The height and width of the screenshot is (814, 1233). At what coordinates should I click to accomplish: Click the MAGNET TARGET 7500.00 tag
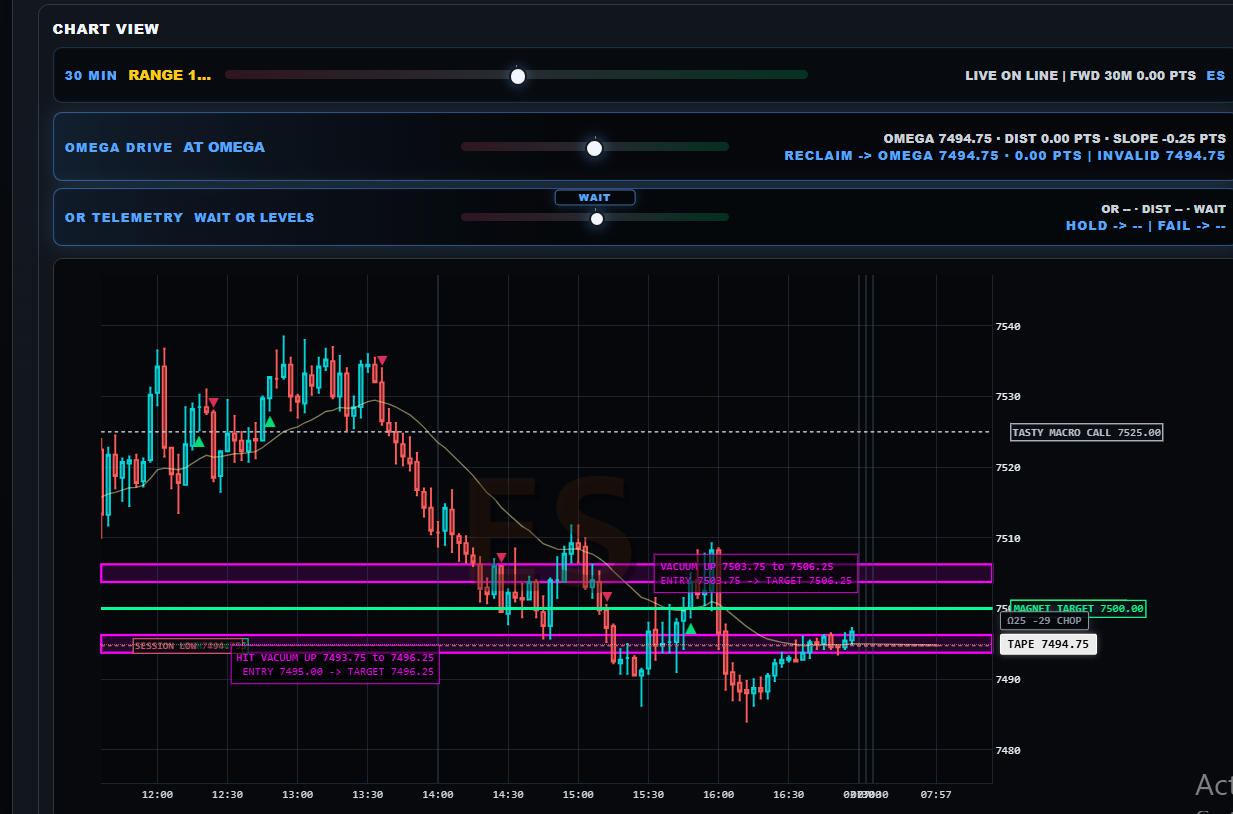(1078, 608)
